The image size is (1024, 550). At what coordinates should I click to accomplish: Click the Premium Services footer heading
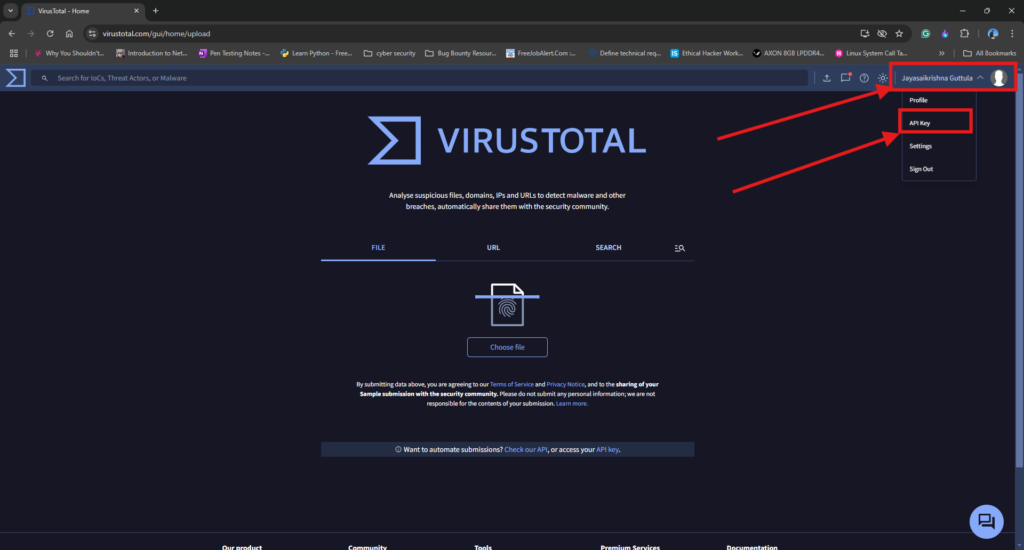[x=630, y=547]
